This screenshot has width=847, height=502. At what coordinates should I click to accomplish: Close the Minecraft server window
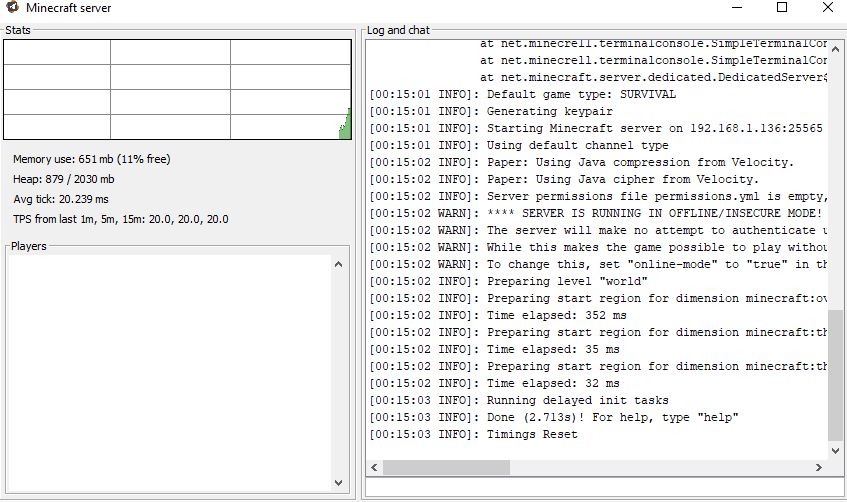click(x=828, y=8)
